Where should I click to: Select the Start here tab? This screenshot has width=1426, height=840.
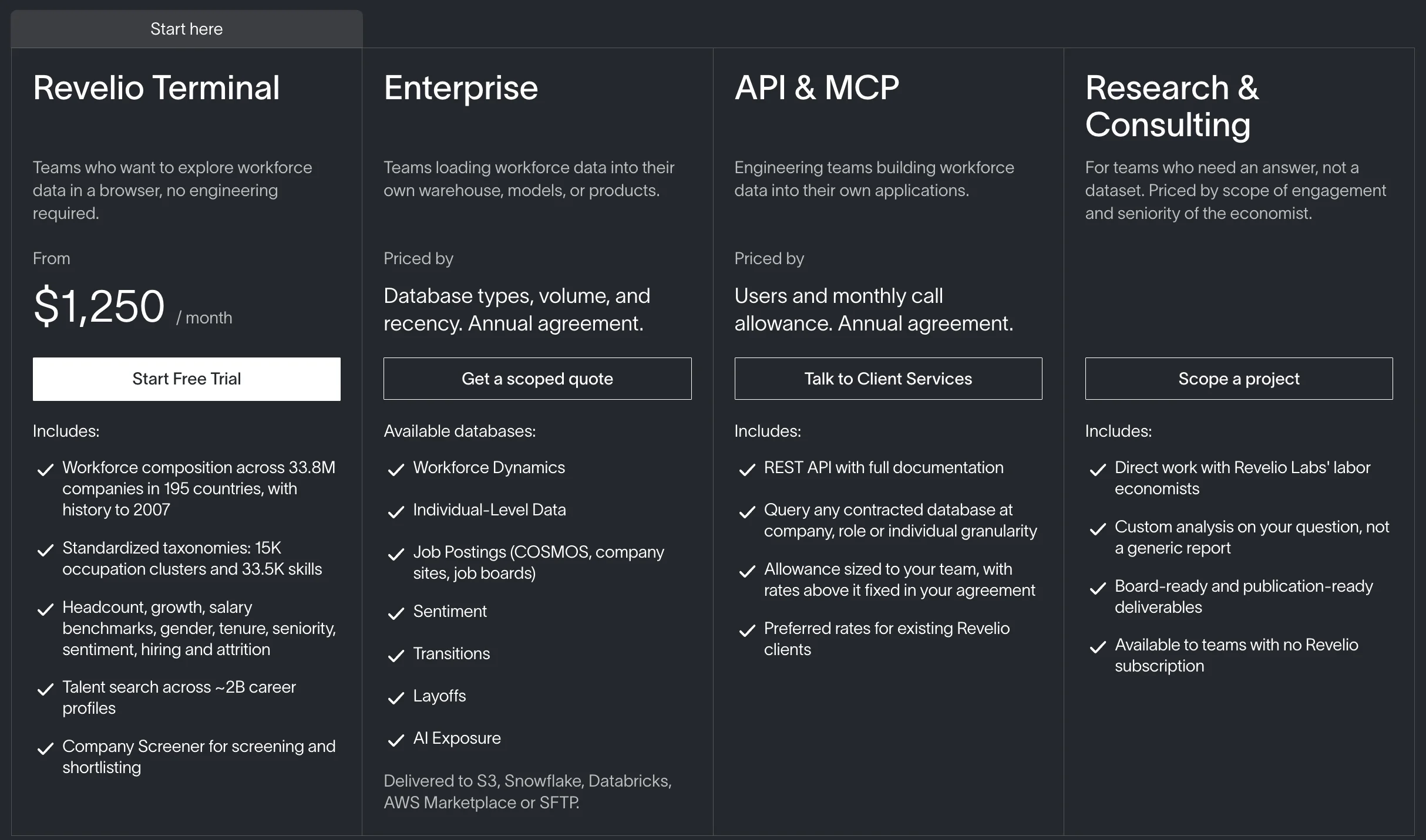click(x=186, y=29)
